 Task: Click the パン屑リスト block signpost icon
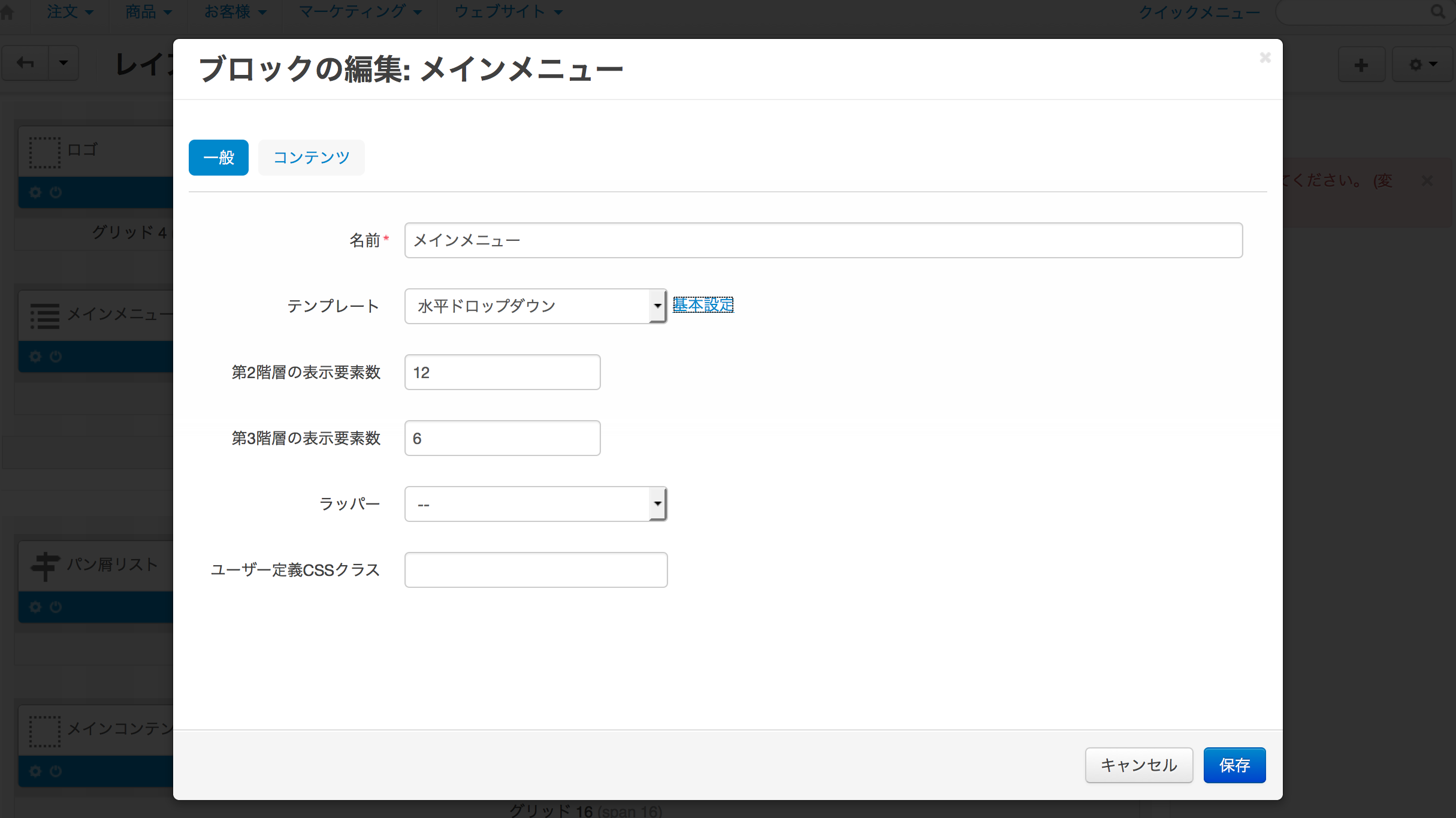pyautogui.click(x=45, y=566)
